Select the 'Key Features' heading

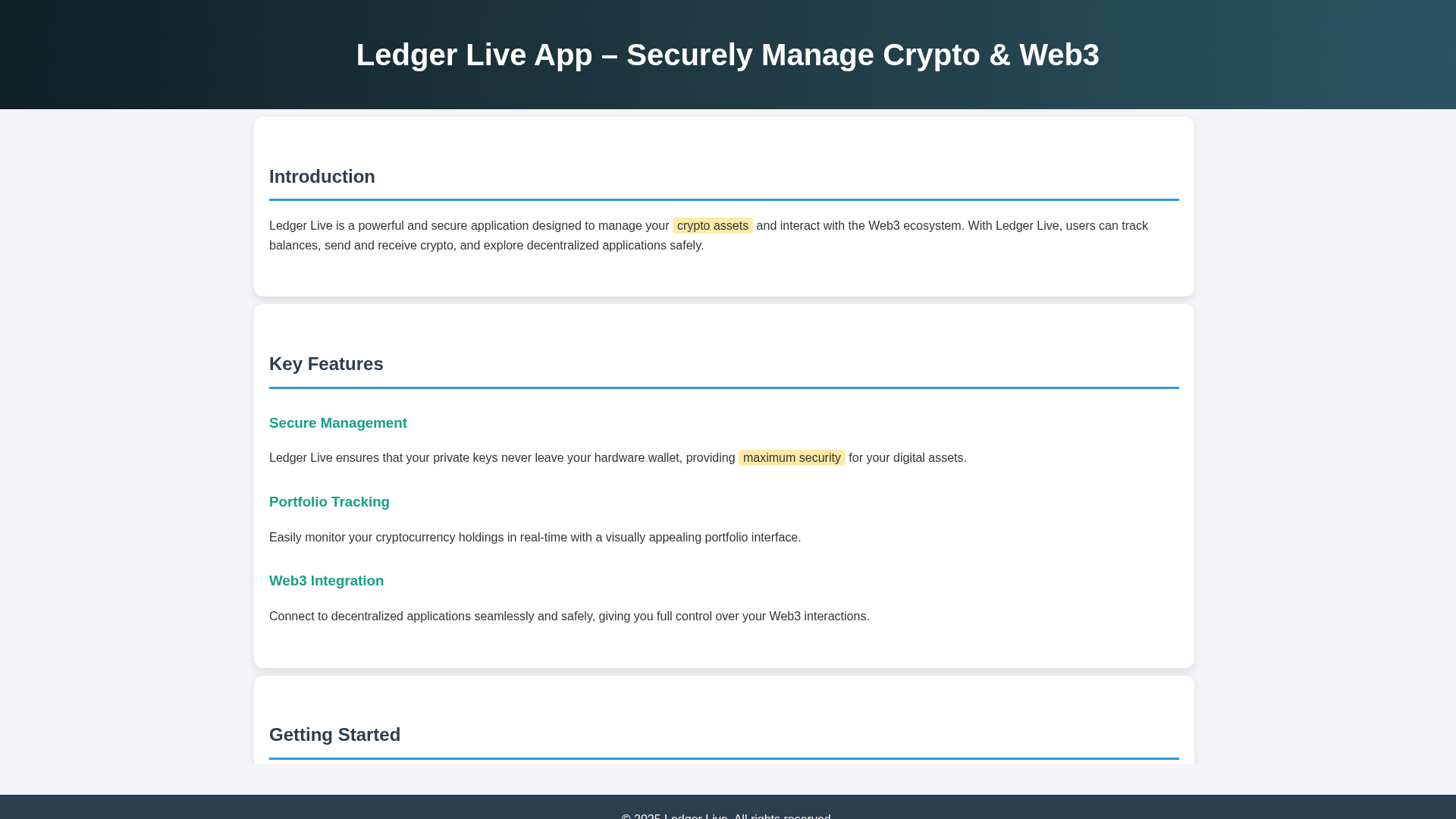coord(326,364)
